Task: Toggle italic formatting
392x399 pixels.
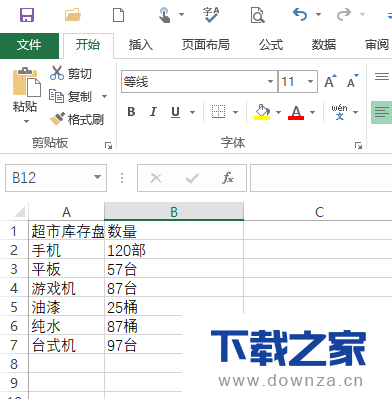Action: point(153,112)
